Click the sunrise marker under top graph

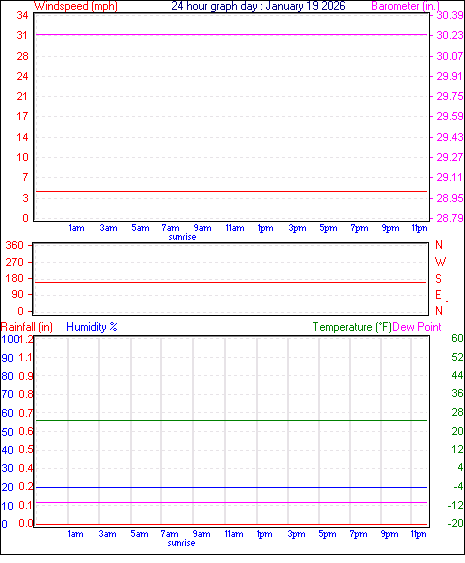182,237
